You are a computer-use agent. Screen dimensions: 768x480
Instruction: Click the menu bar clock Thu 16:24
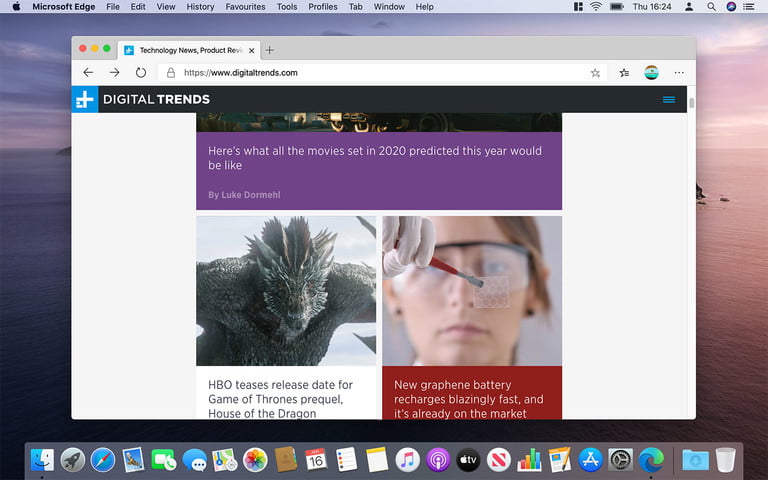651,6
